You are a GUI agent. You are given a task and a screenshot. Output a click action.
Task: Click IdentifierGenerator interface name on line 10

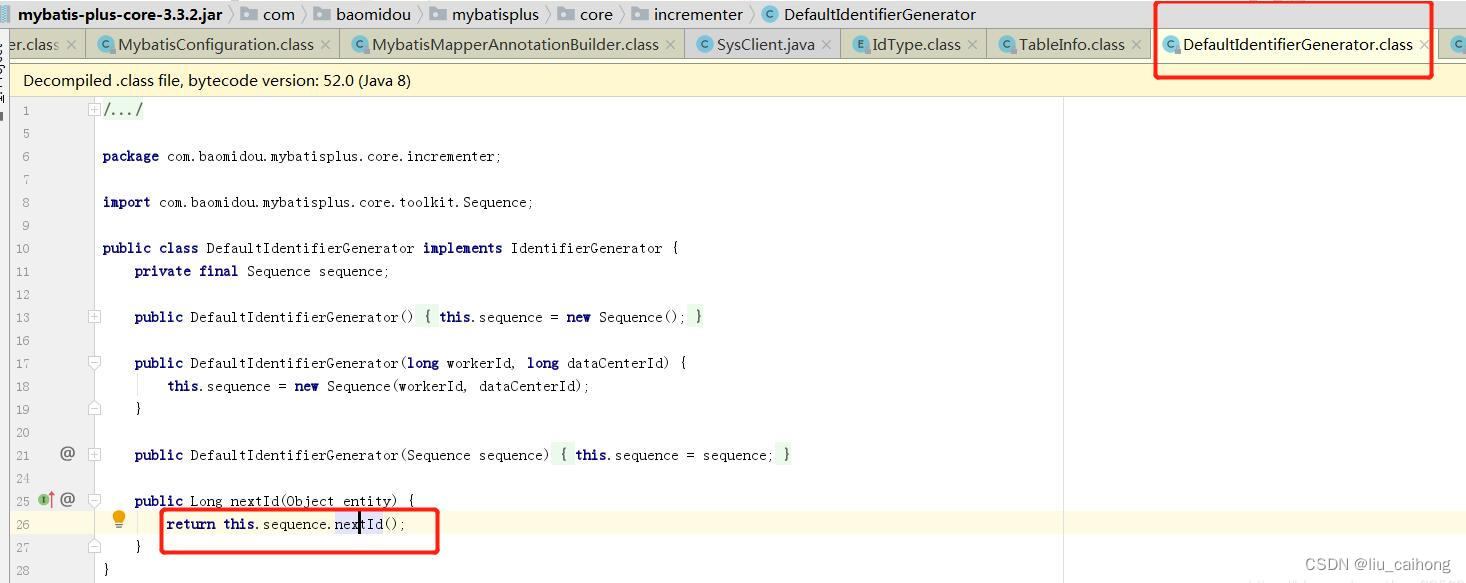586,249
